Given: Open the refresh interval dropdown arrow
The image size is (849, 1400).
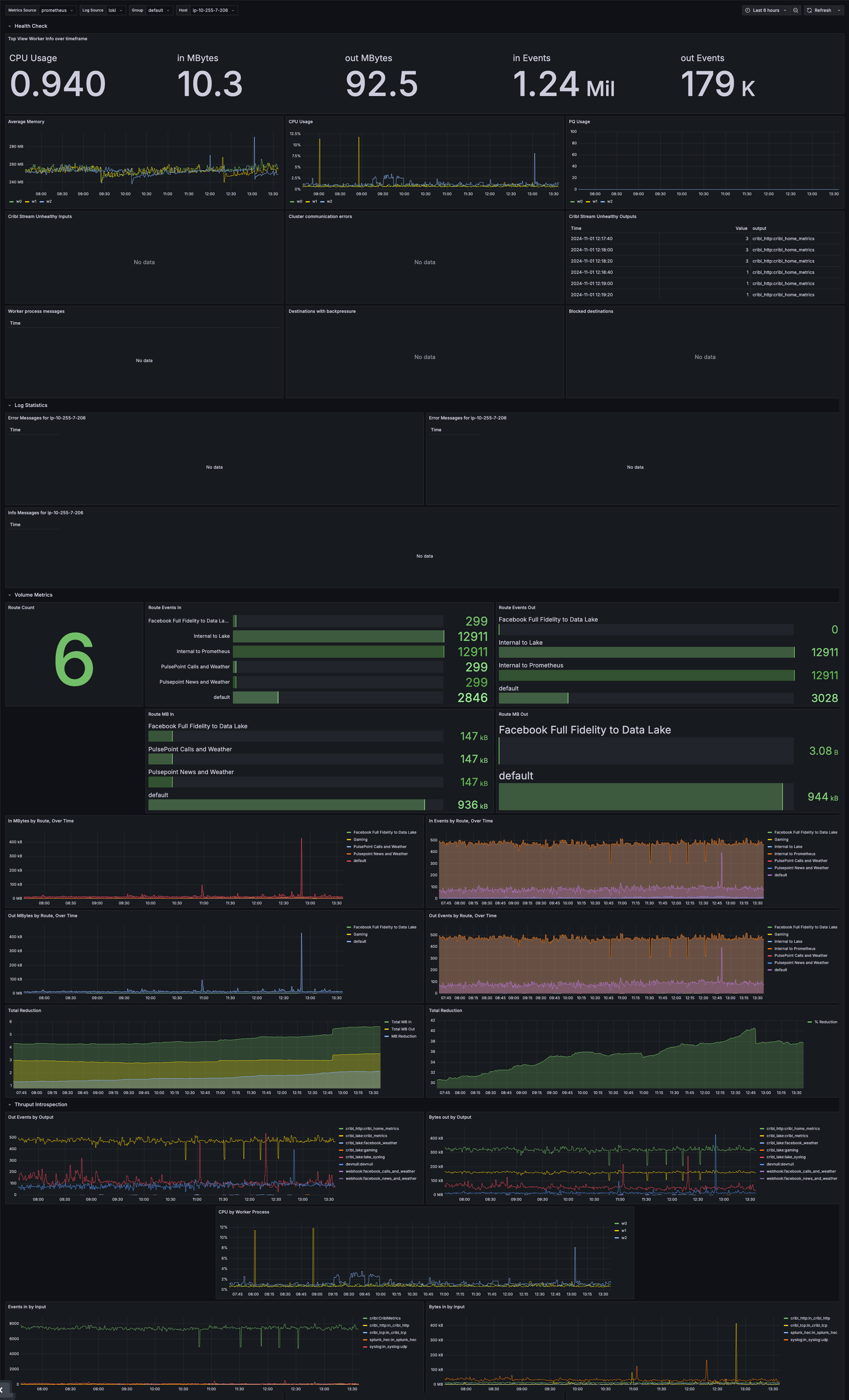Looking at the screenshot, I should tap(839, 10).
